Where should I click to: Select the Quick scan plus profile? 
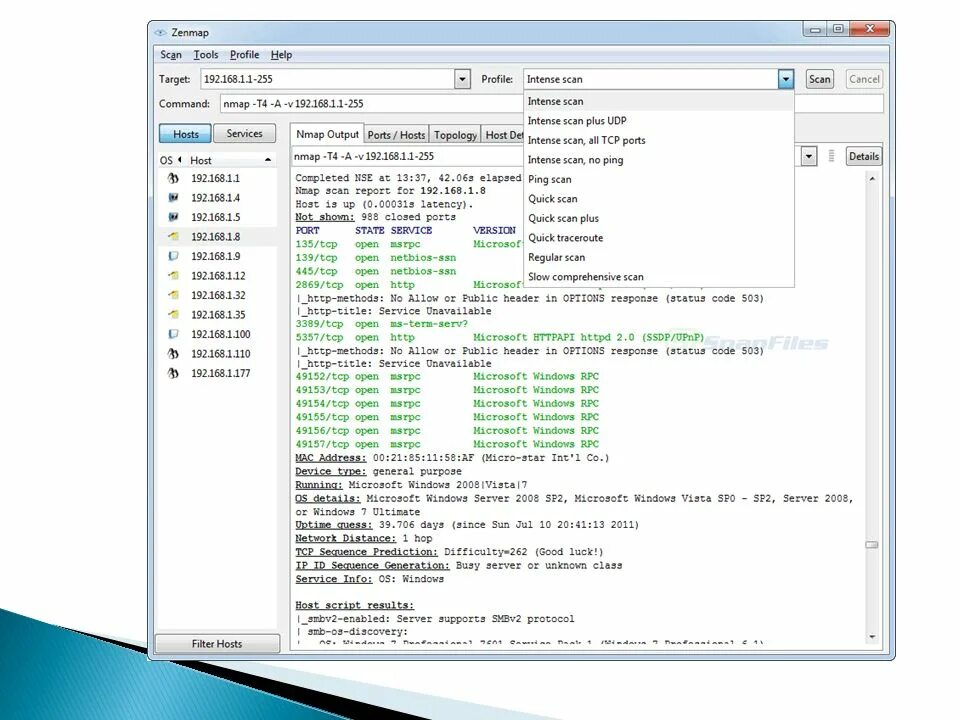click(659, 219)
